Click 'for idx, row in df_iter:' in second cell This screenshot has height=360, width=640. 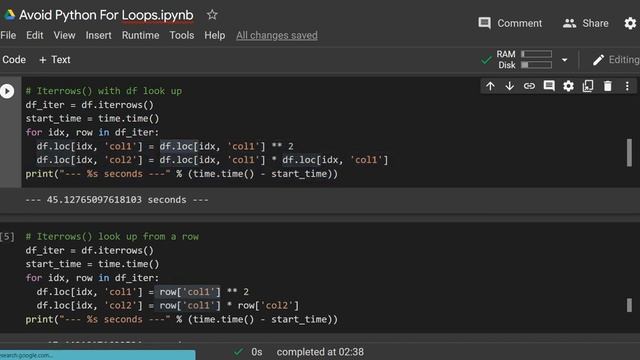point(92,278)
